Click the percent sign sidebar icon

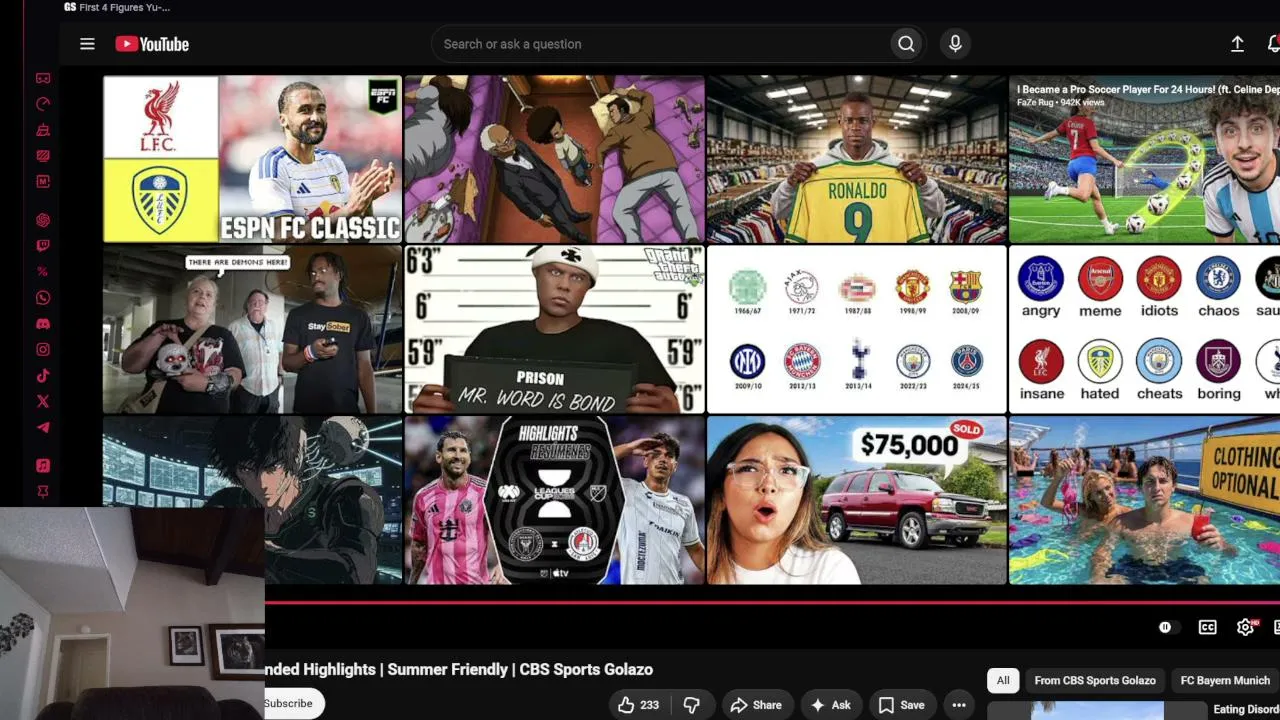coord(43,272)
